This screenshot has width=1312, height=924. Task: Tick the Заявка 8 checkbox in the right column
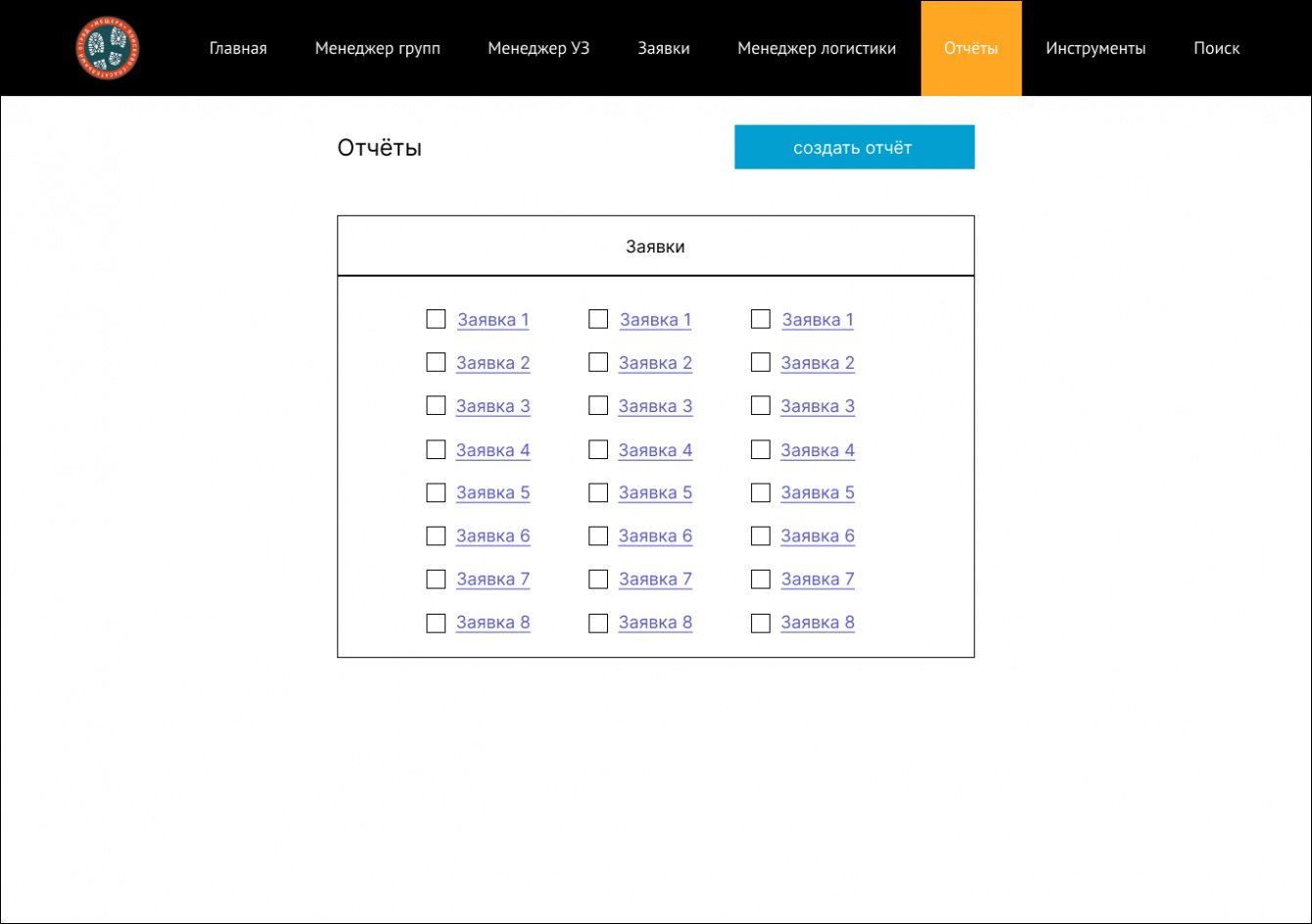(761, 623)
